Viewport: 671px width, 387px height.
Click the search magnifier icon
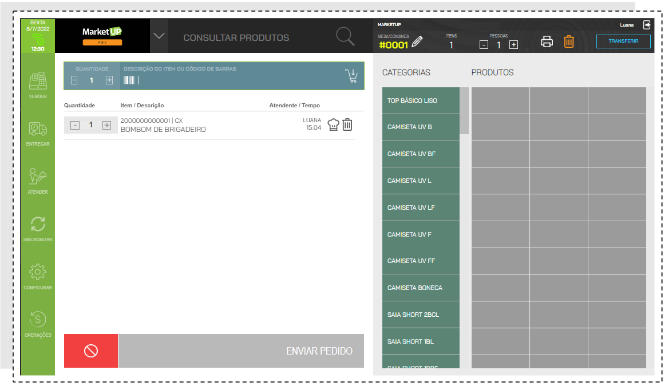coord(345,37)
